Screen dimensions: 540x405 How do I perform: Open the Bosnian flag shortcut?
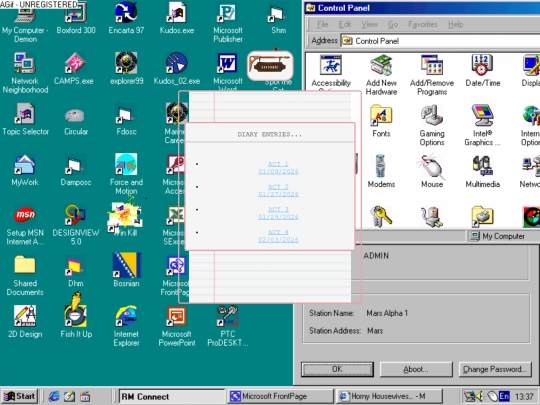click(126, 270)
